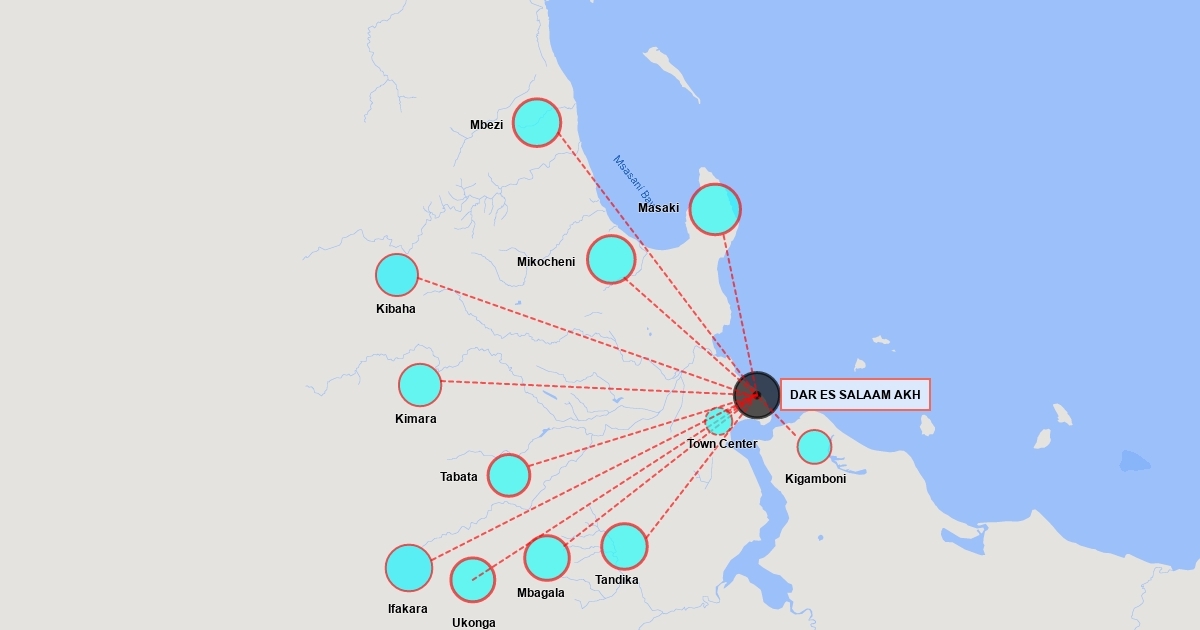
Task: Select the Ukonga map marker
Action: pos(473,580)
